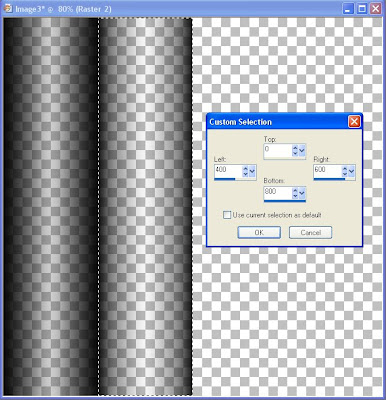This screenshot has height=400, width=386.
Task: Minimize the Image3 window
Action: [348, 9]
